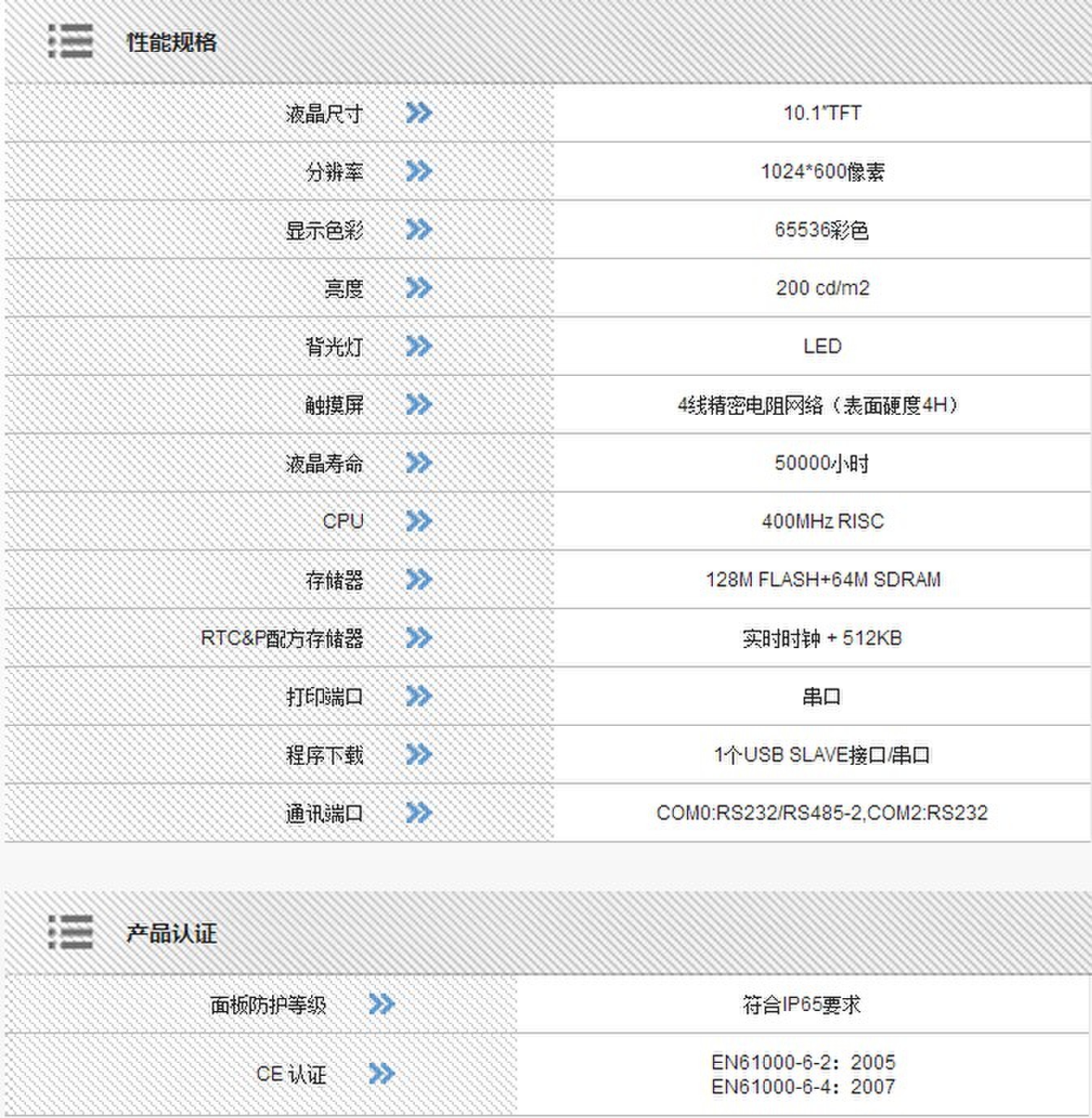Click the double-arrow icon in 触摸屏 row
1092x1118 pixels.
pyautogui.click(x=419, y=404)
